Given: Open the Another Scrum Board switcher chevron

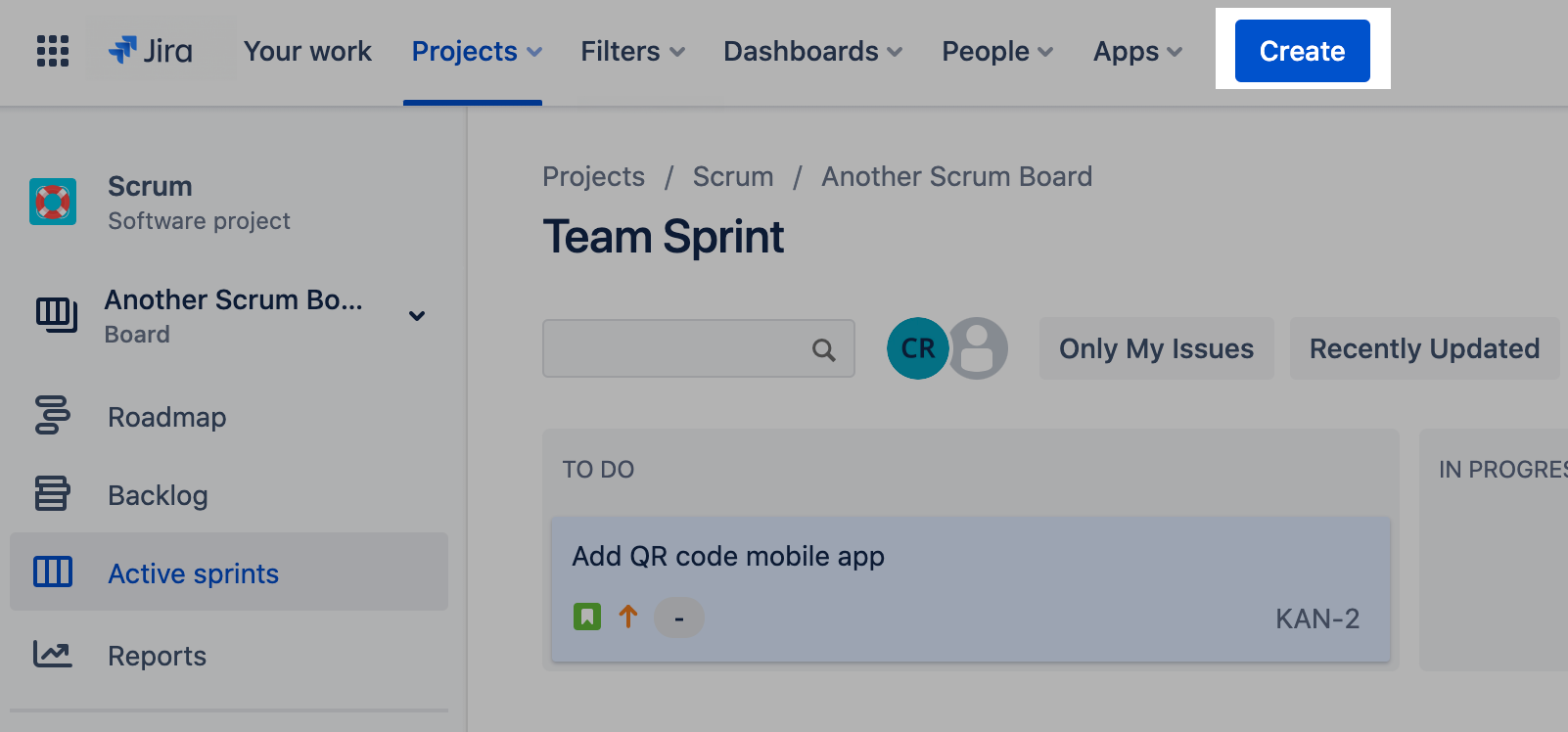Looking at the screenshot, I should click(x=417, y=315).
